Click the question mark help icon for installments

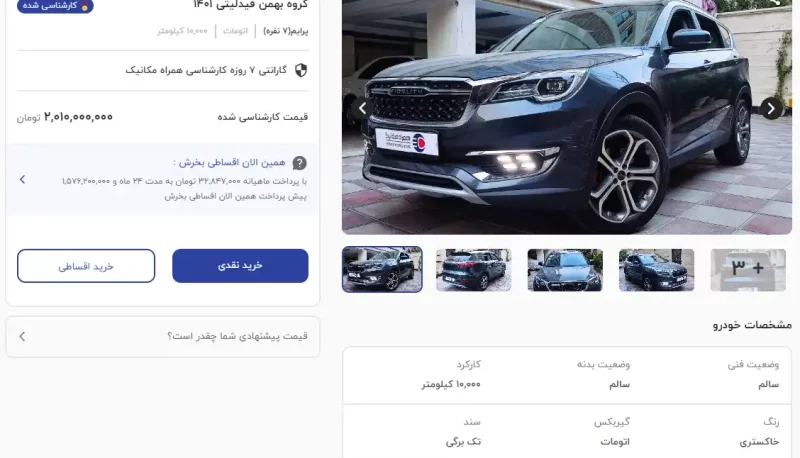299,163
